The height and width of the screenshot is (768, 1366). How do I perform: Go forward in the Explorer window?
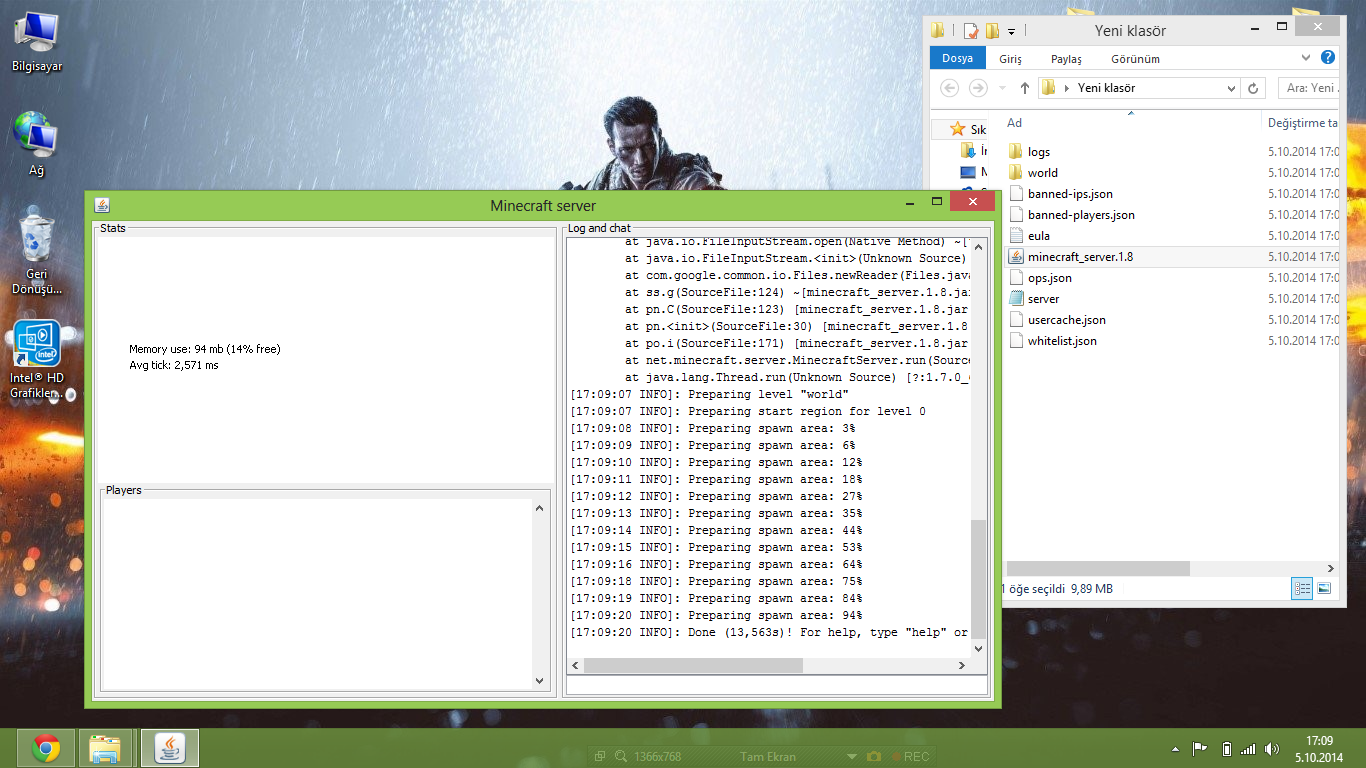978,88
